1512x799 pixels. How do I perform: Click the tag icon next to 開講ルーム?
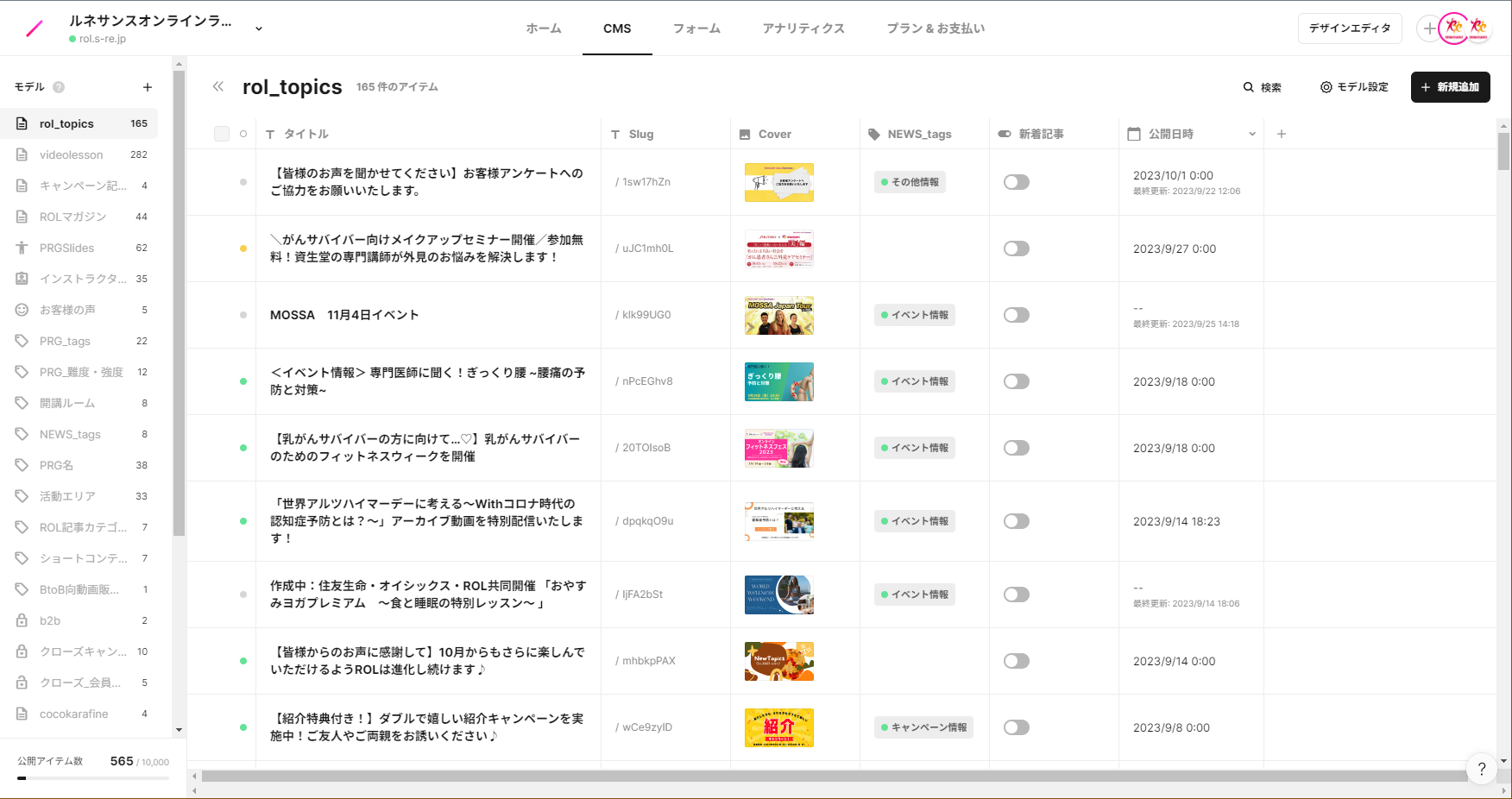tap(22, 404)
